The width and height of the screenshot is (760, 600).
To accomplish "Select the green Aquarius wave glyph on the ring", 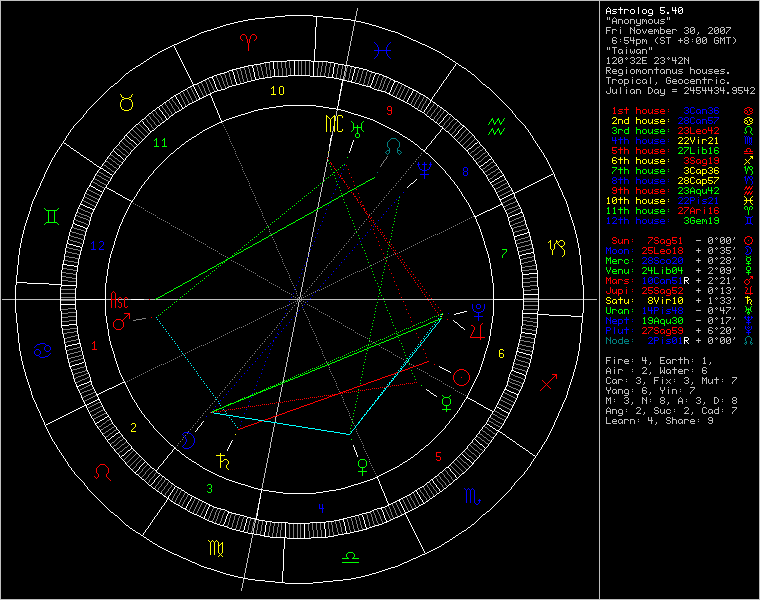I will point(496,126).
